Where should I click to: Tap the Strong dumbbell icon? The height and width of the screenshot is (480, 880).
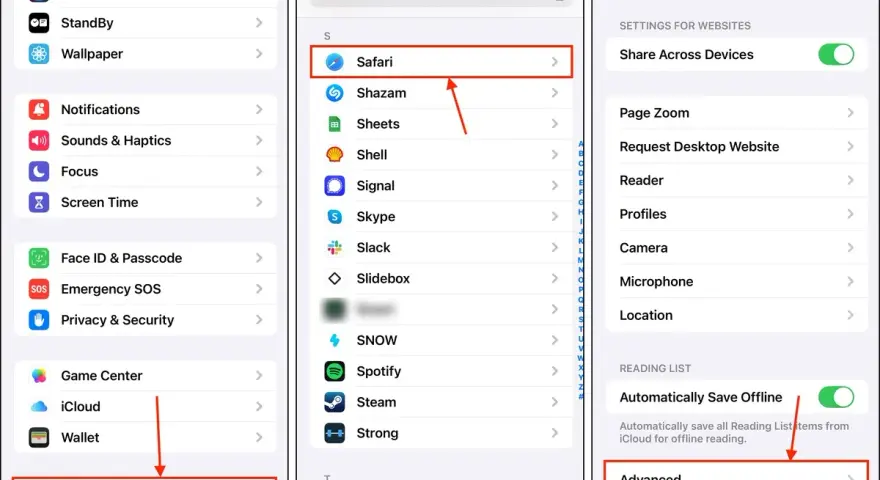pos(334,433)
